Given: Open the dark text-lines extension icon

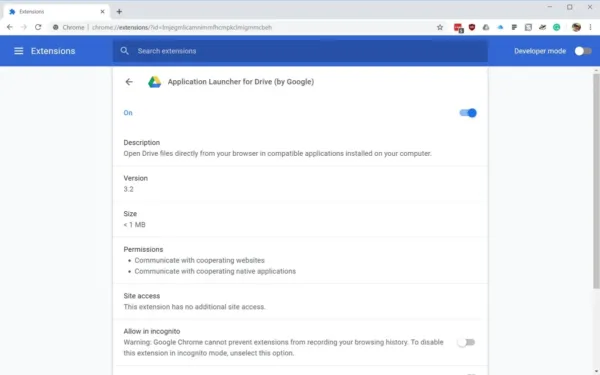Looking at the screenshot, I should point(514,27).
